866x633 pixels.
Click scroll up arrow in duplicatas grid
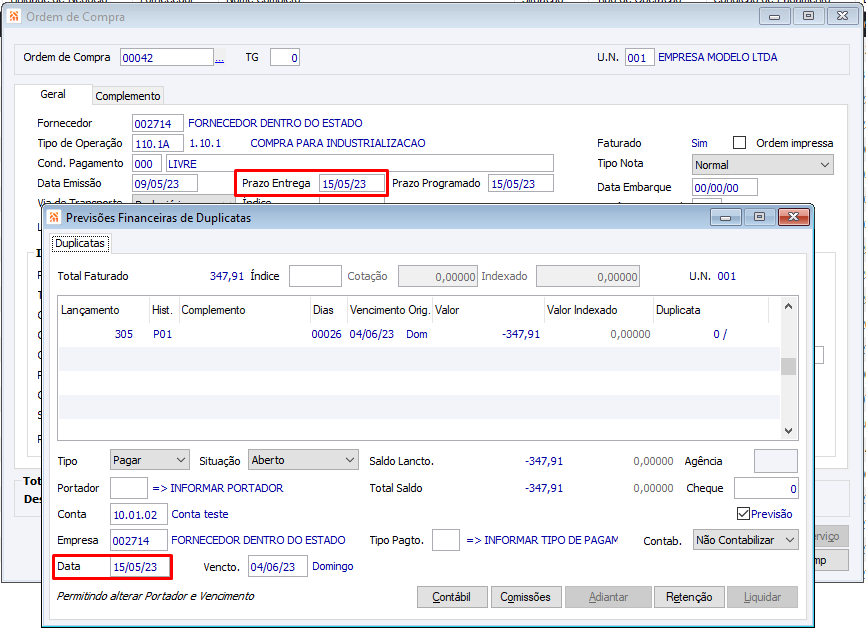(788, 307)
